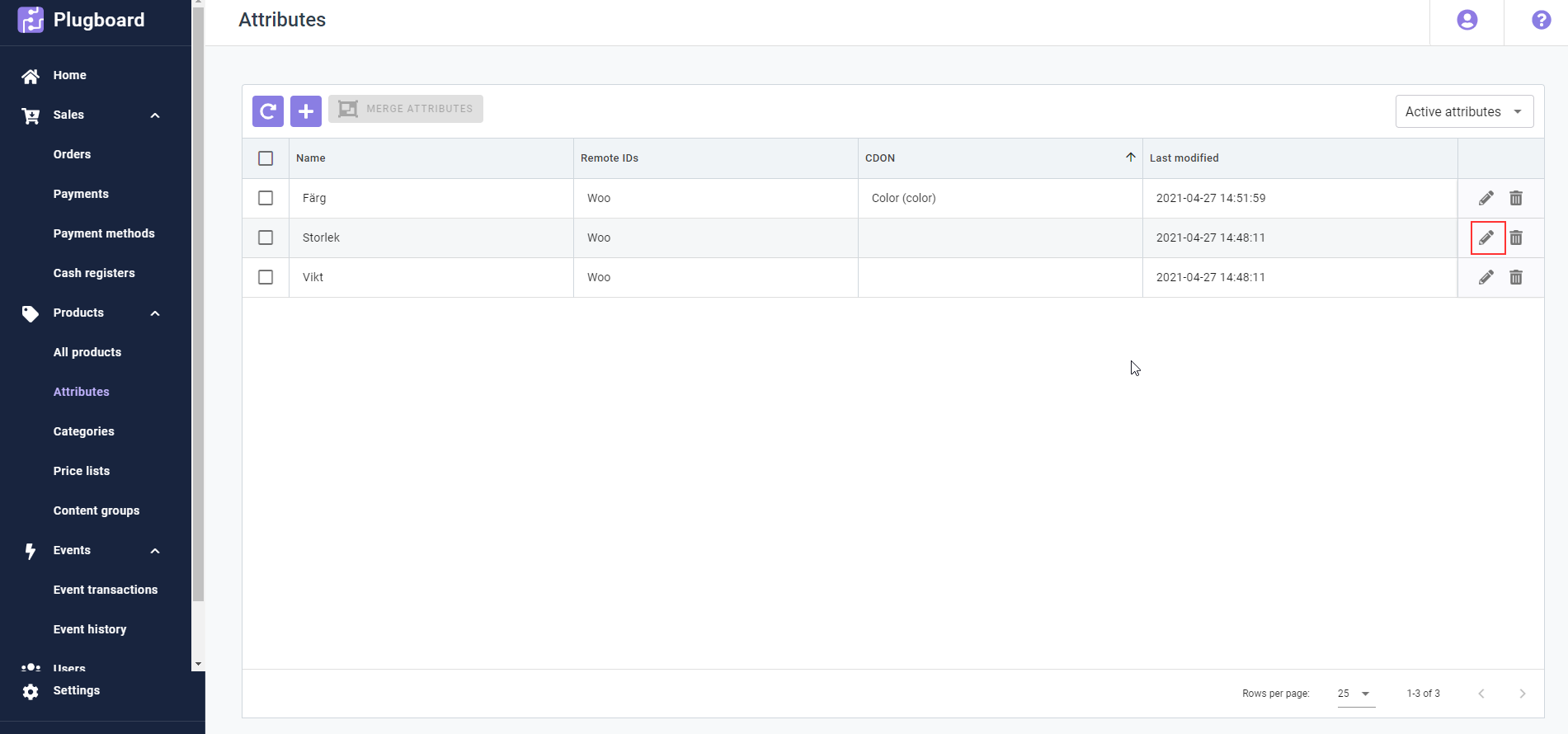Delete the Storlek attribute with trash icon

tap(1516, 238)
